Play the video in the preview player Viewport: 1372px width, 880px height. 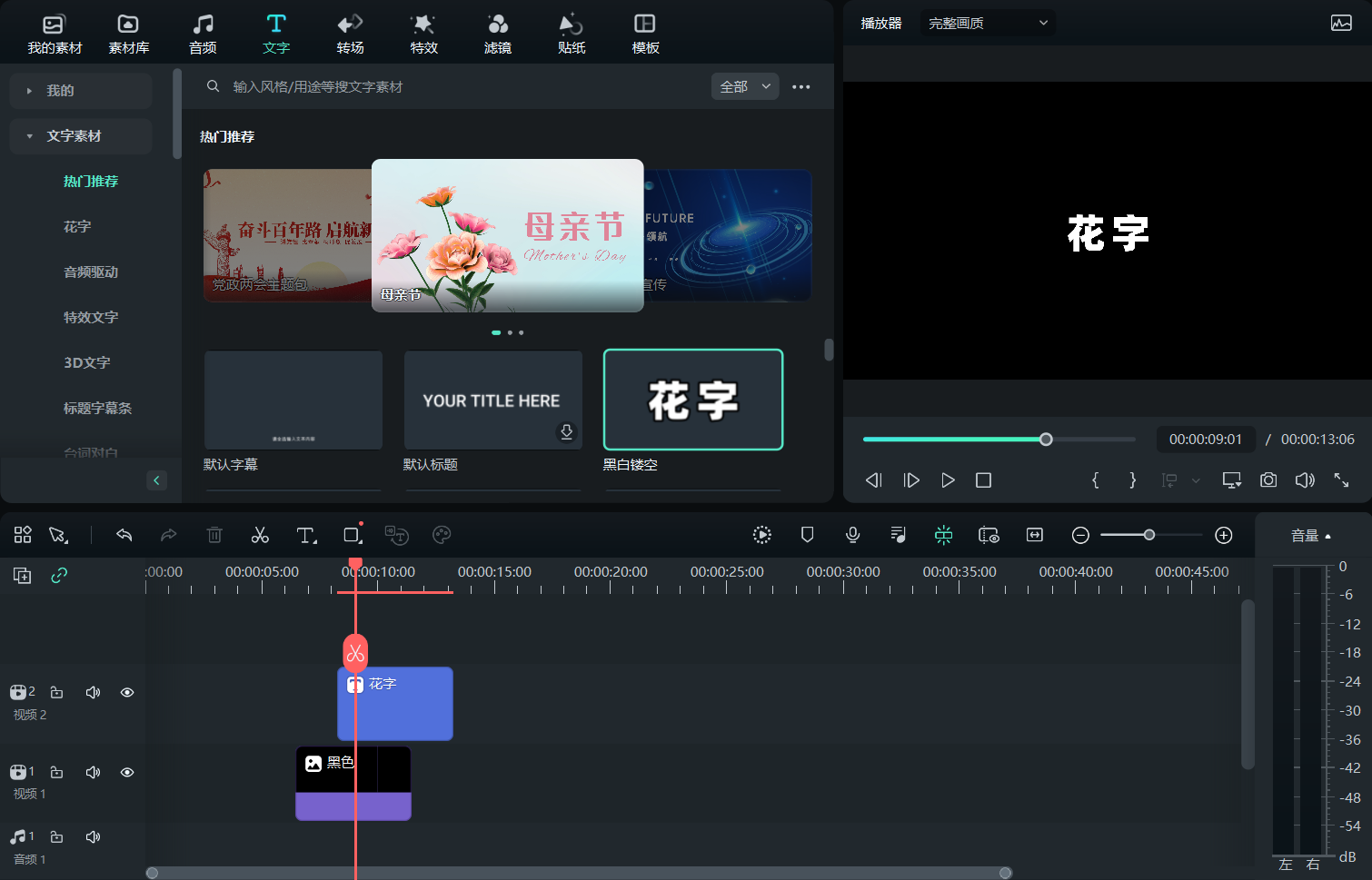(x=948, y=480)
